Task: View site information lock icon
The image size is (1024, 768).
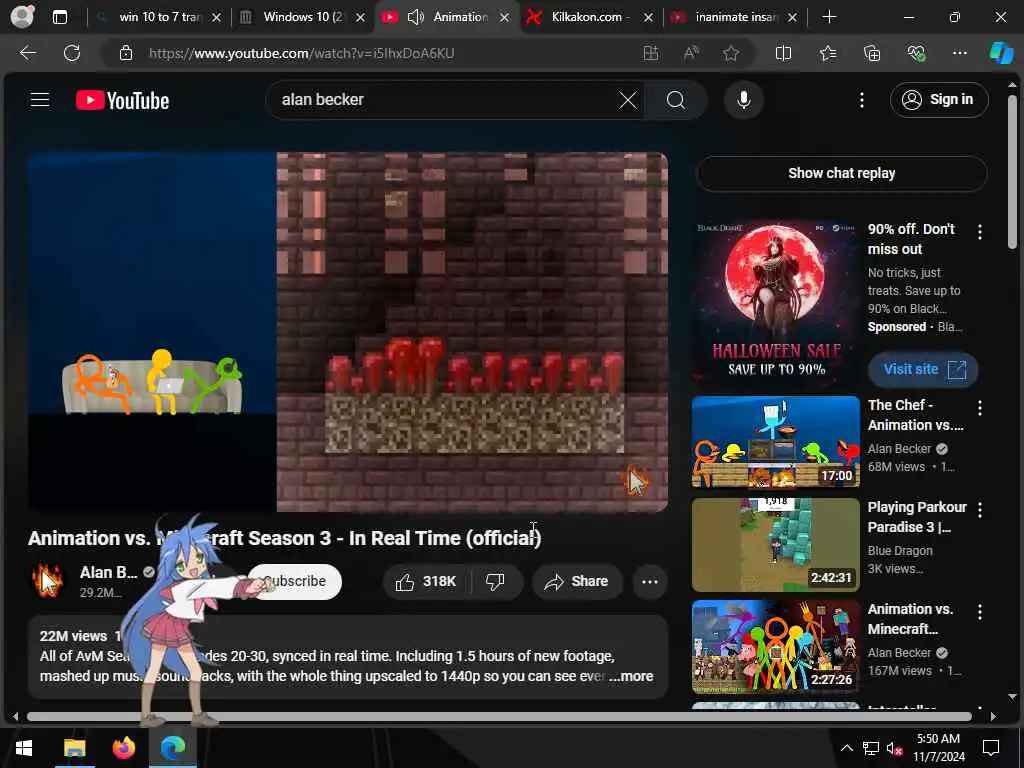Action: pyautogui.click(x=126, y=54)
